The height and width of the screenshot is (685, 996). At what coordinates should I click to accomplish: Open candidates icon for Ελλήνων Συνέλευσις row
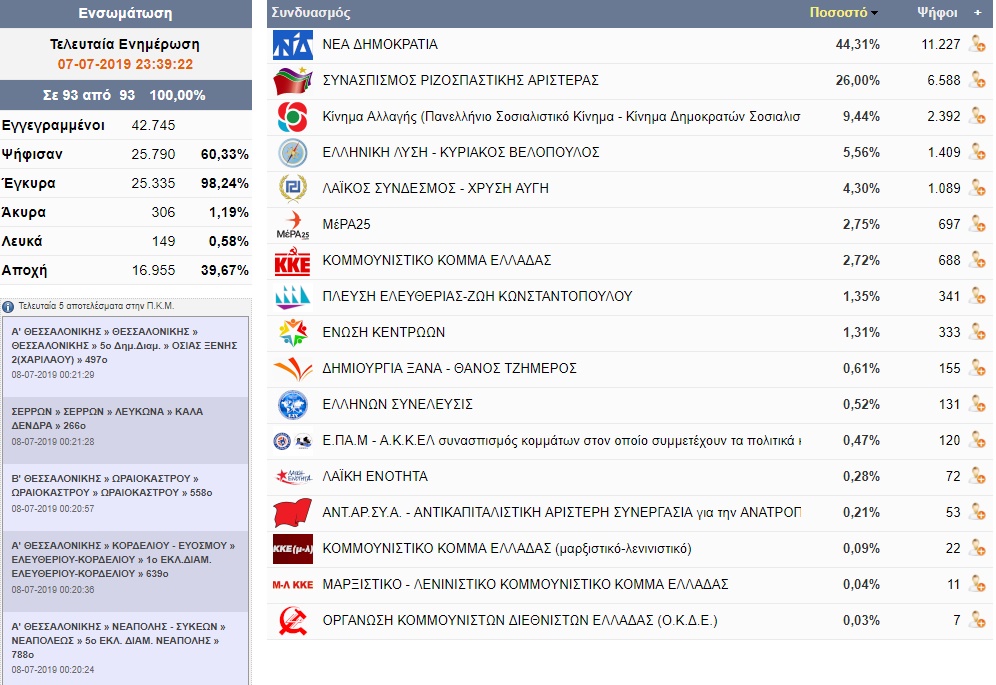point(977,404)
